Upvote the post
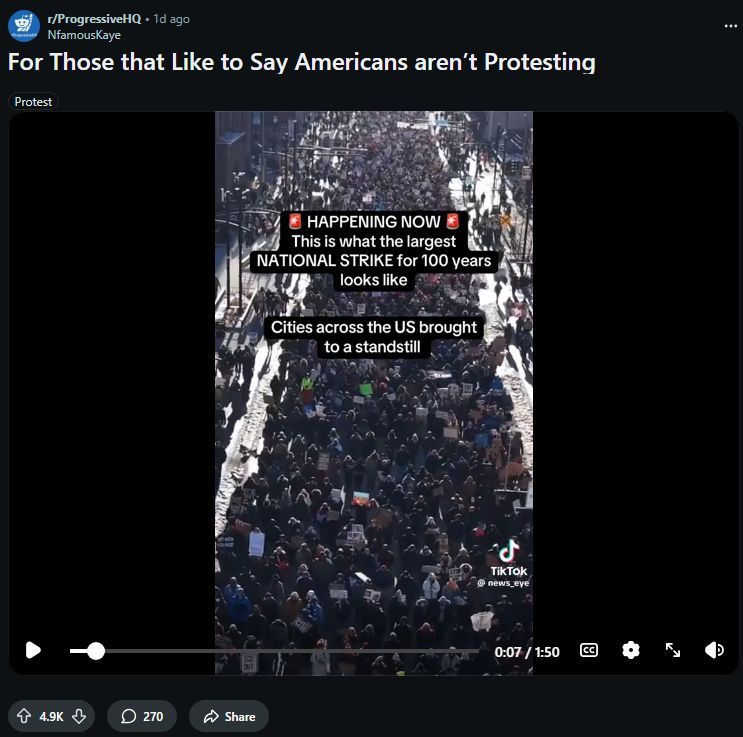The image size is (743, 737). coord(24,716)
